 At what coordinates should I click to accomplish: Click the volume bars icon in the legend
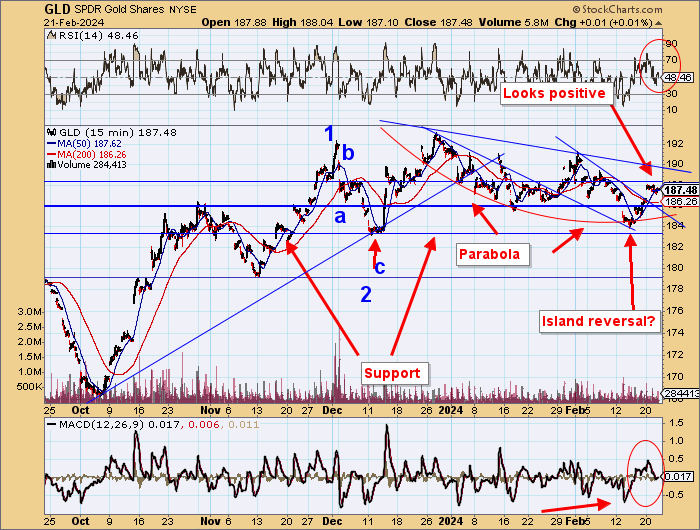pos(51,164)
